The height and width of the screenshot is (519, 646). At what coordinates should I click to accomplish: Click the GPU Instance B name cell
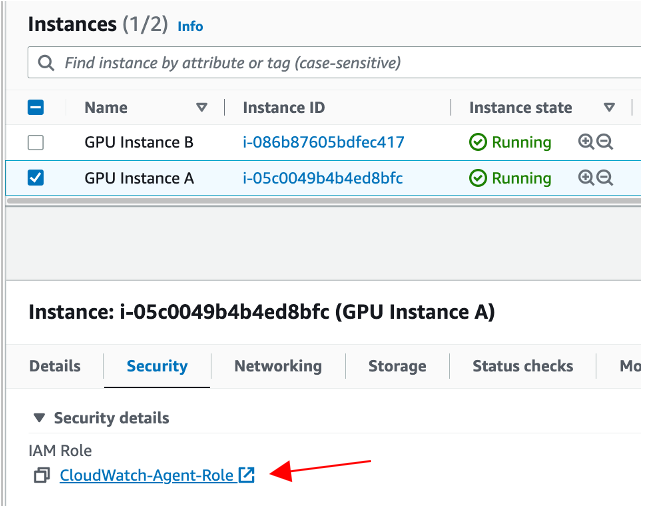point(139,142)
